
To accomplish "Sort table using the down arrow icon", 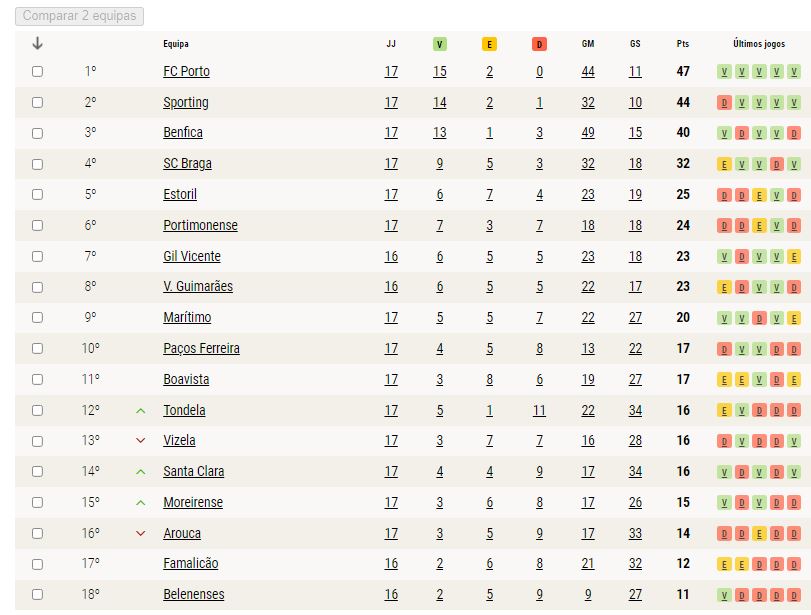I will 37,43.
